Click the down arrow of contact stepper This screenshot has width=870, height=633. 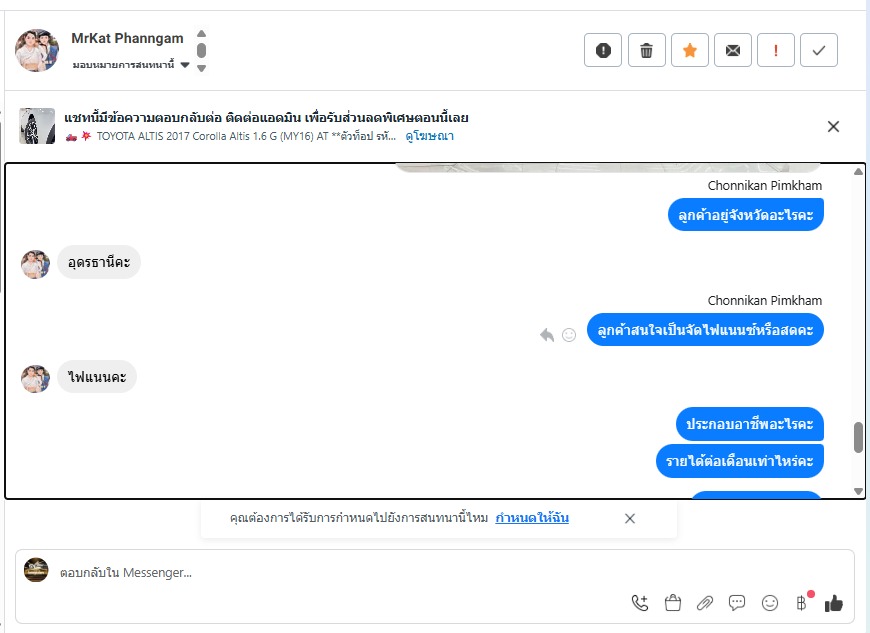(202, 69)
